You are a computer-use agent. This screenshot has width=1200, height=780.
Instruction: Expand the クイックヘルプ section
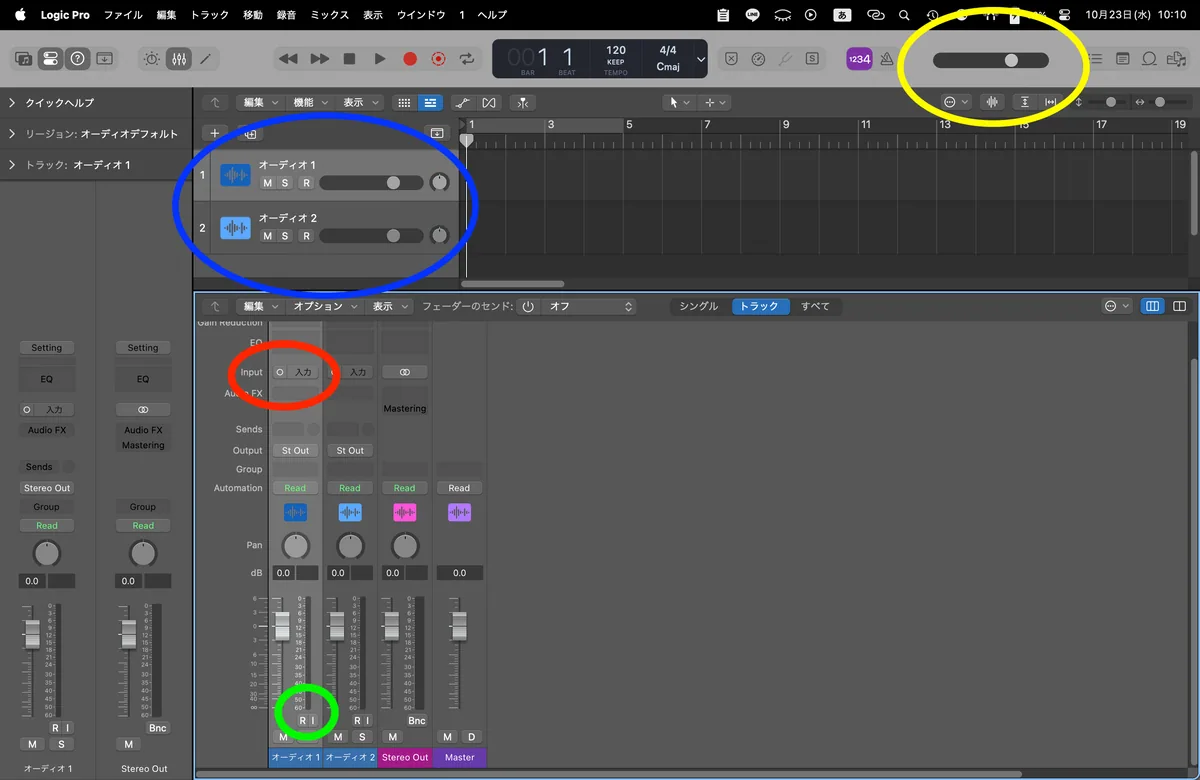pyautogui.click(x=12, y=103)
